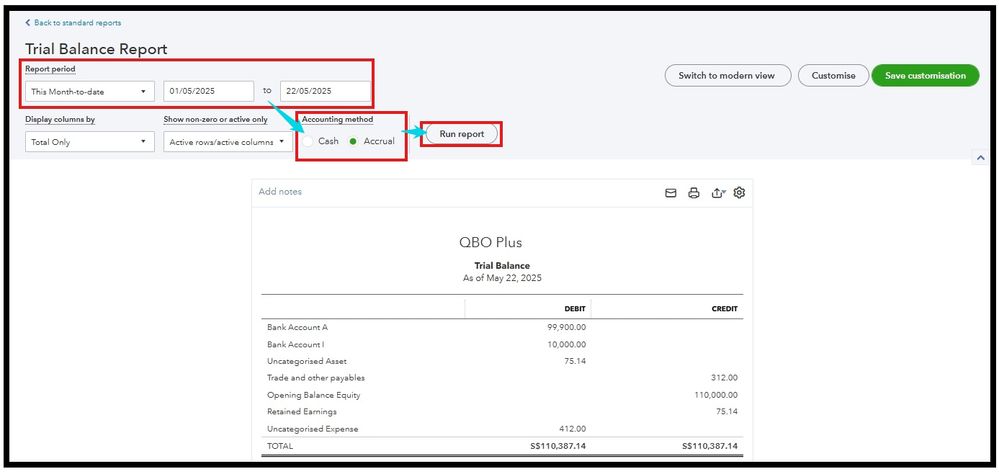Click the Show non-zero or active only label
This screenshot has width=999, height=472.
pyautogui.click(x=215, y=119)
